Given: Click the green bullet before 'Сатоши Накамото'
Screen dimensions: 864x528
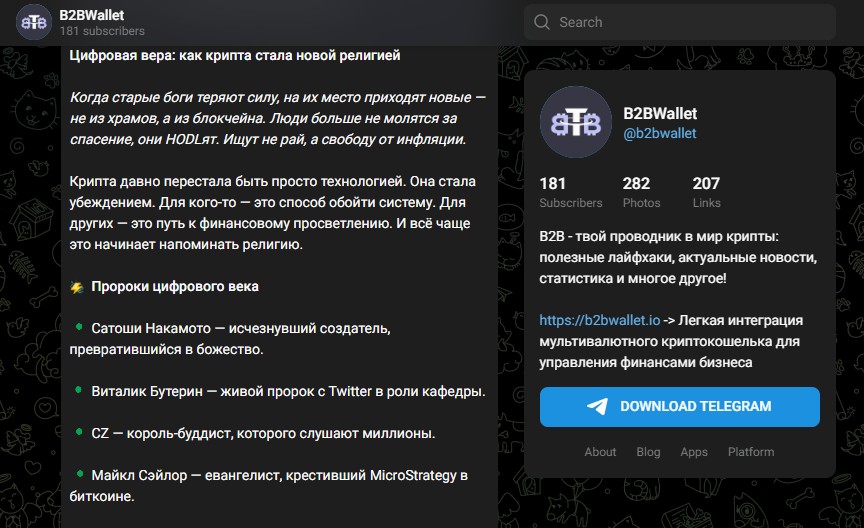Looking at the screenshot, I should tap(79, 327).
